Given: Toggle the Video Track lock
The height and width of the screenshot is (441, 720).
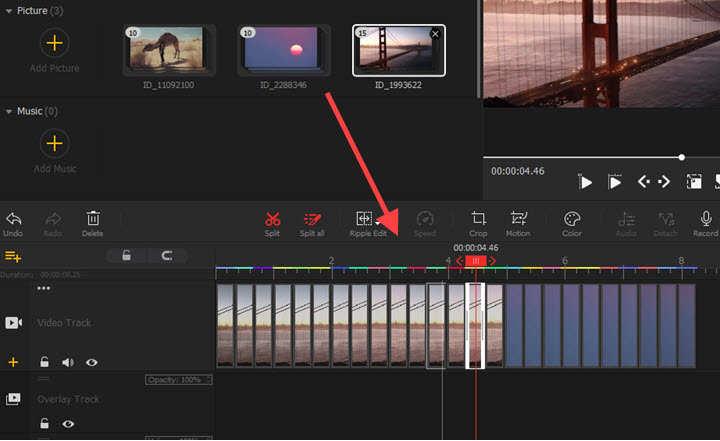Looking at the screenshot, I should (x=44, y=362).
